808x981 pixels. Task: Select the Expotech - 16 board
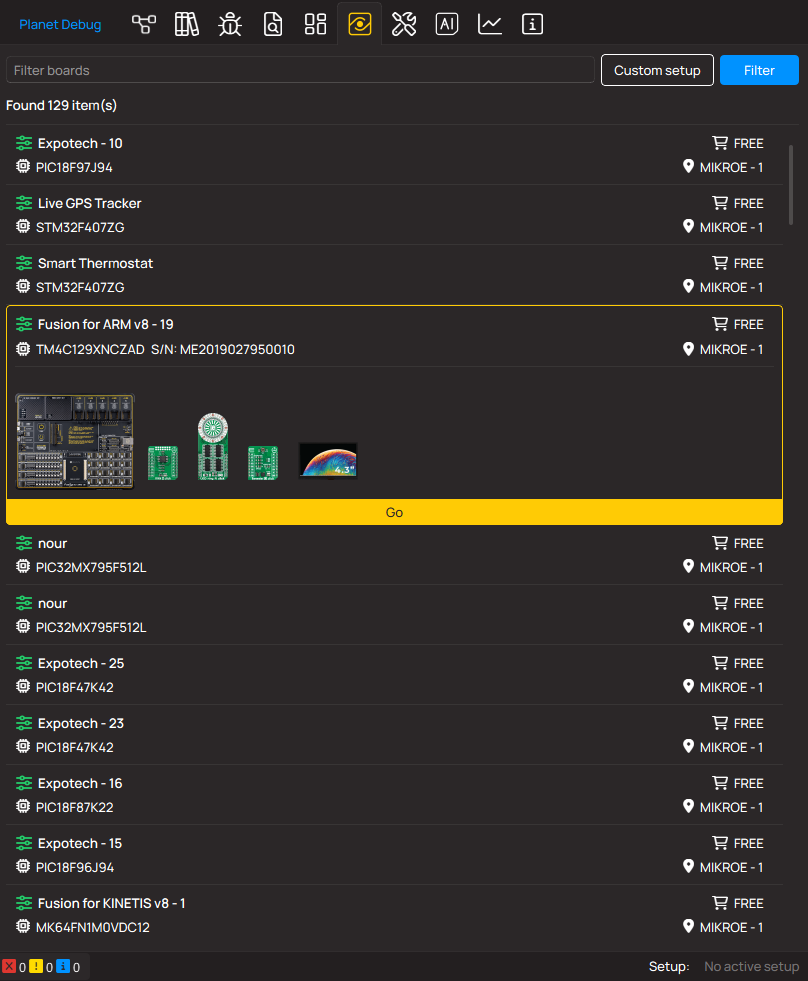pos(394,795)
